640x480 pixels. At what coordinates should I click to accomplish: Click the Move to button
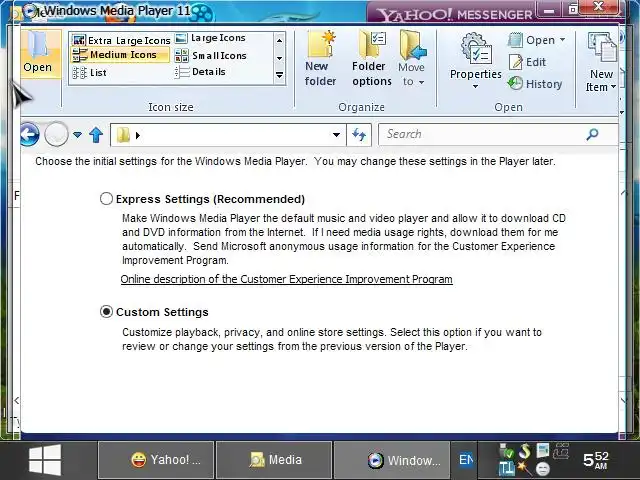coord(412,59)
